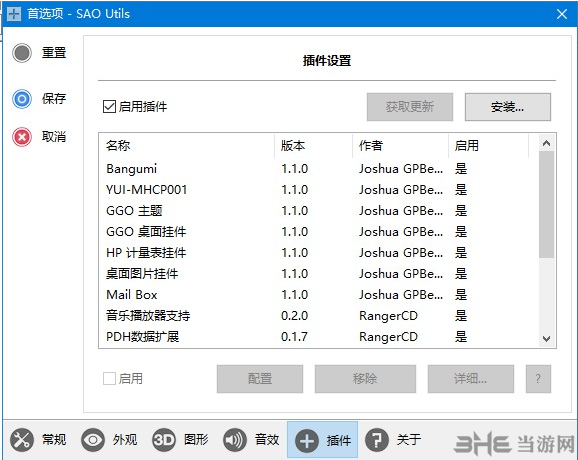Select the YUI-MHCP001 plugin row
Screen dimensions: 578x460
318,190
